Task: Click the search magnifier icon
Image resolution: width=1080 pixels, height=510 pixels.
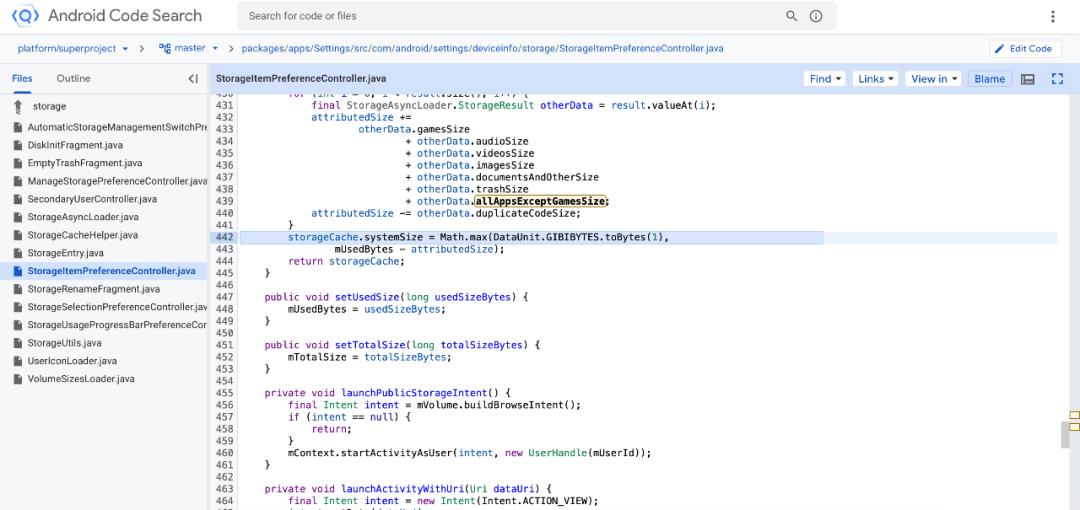Action: pos(791,16)
